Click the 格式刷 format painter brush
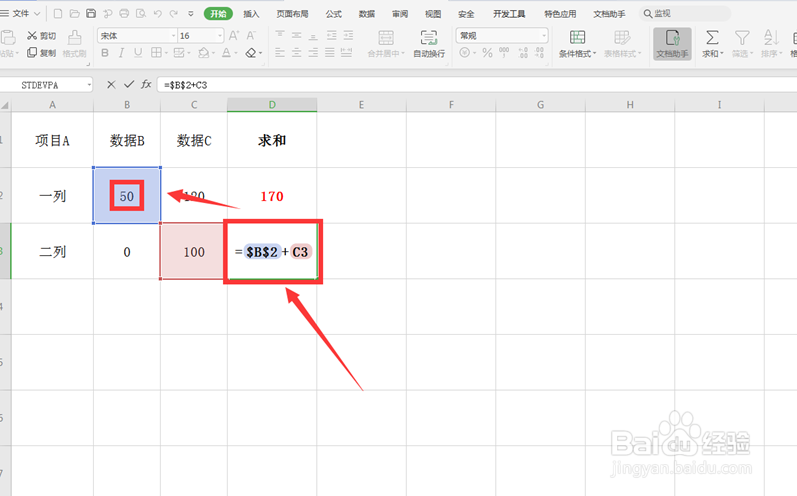 coord(74,44)
